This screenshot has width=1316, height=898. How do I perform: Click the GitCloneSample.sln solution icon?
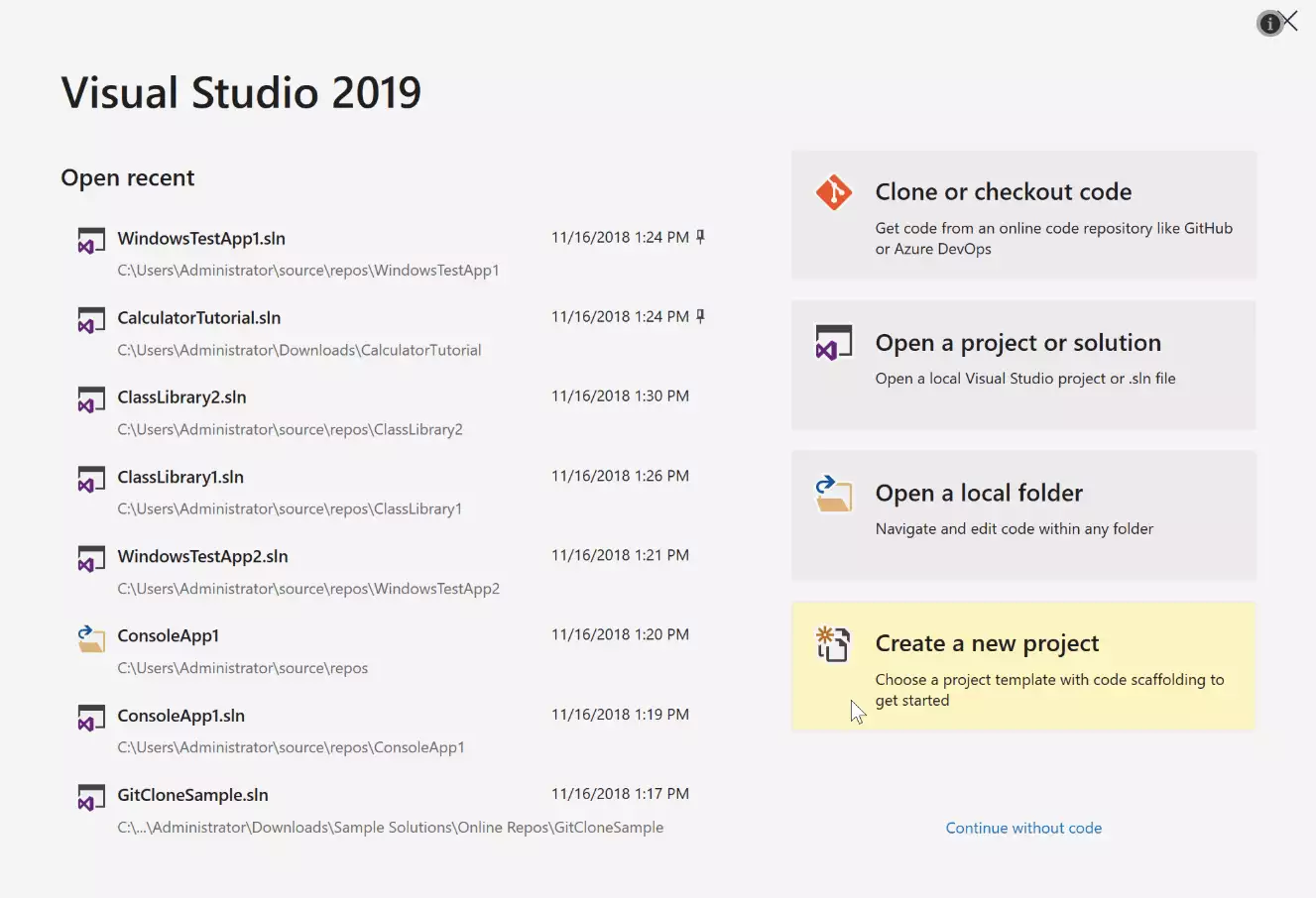91,797
